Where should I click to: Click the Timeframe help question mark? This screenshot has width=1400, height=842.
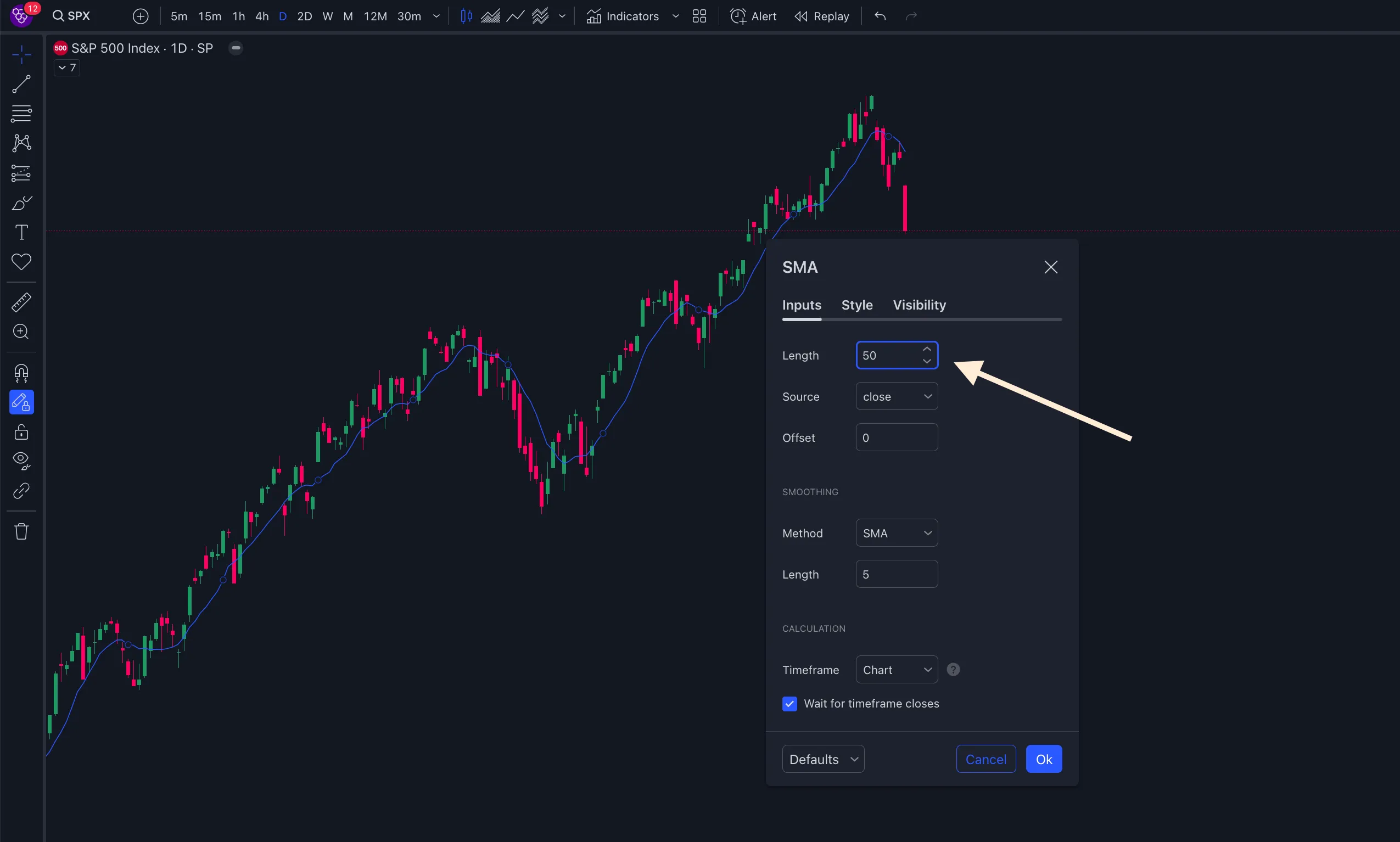[x=954, y=670]
